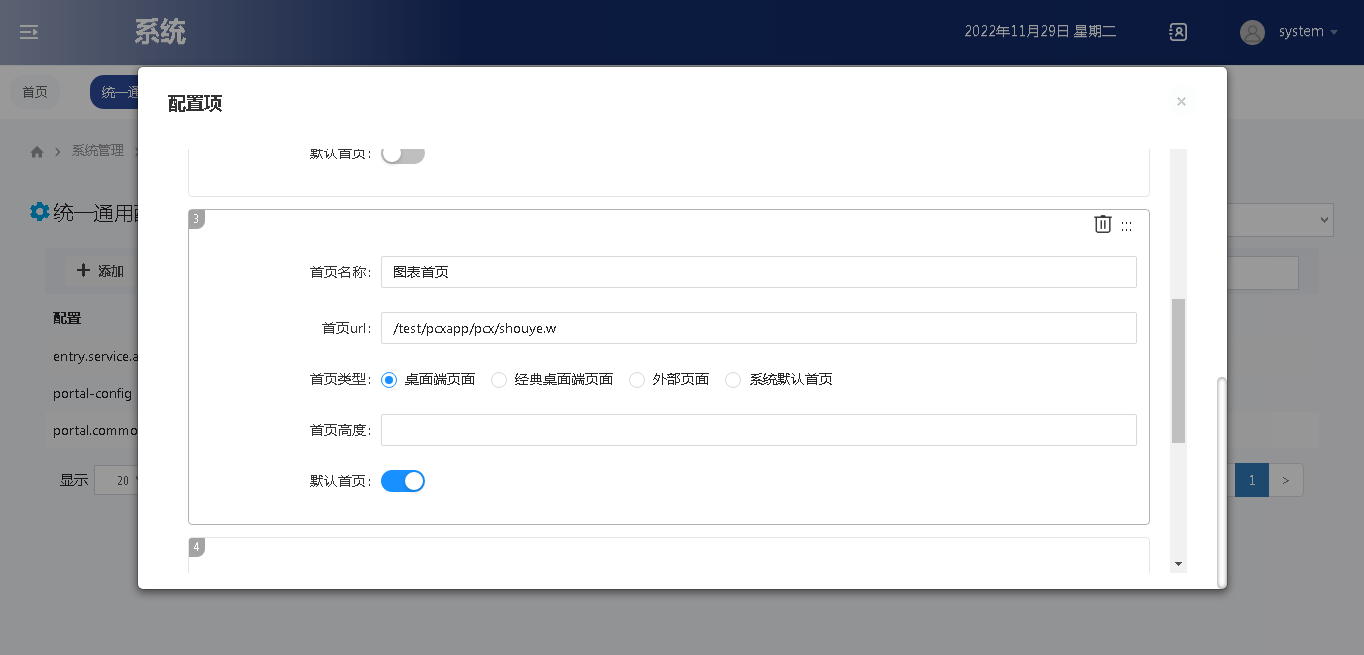Click the 系统 title

pos(160,32)
